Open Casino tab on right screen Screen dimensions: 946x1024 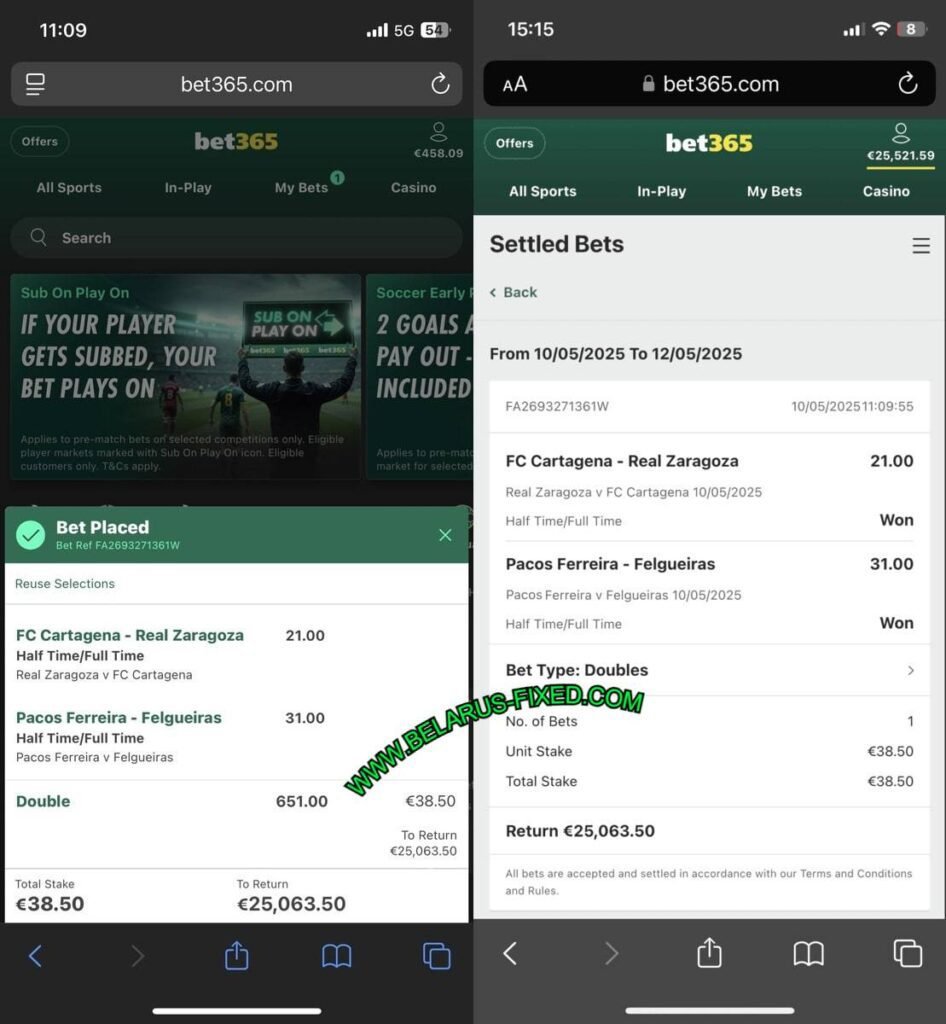tap(886, 191)
